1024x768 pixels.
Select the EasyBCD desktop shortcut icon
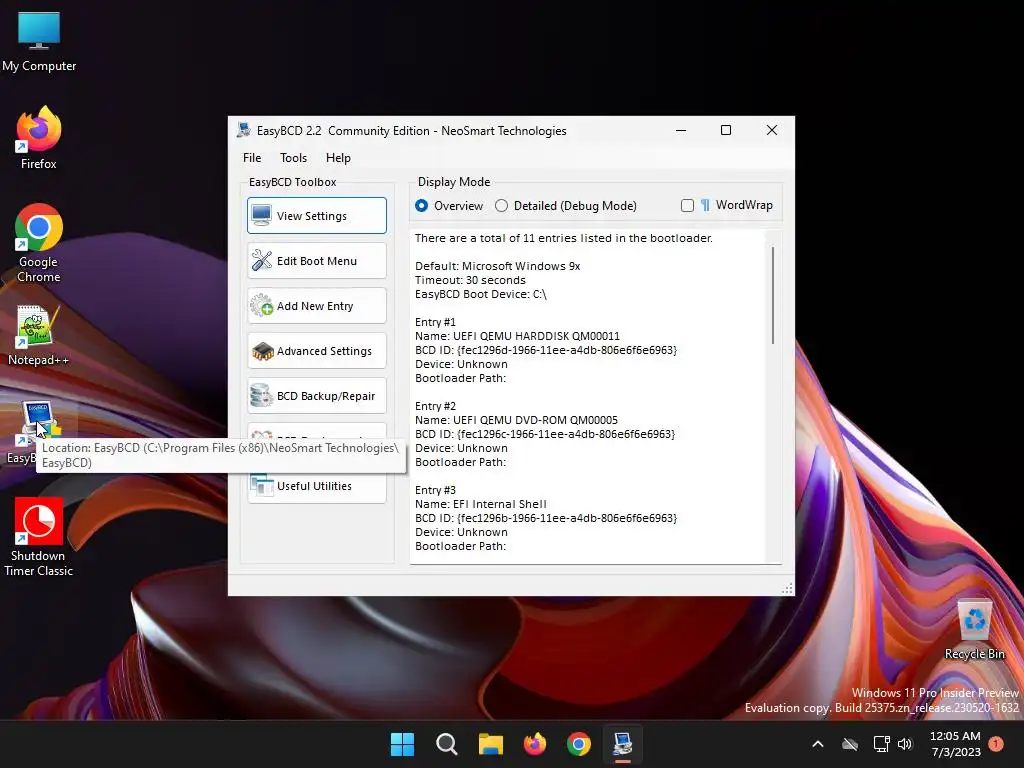39,421
